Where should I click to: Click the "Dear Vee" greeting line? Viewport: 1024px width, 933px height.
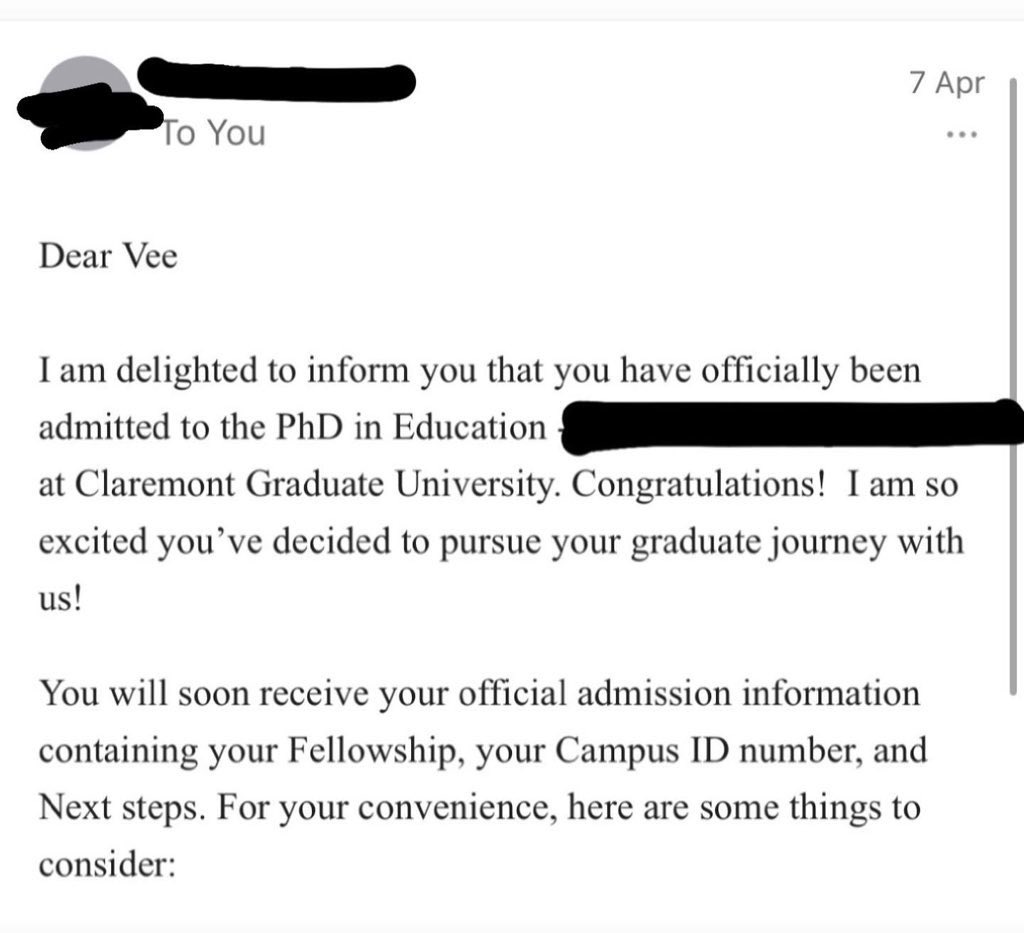click(108, 255)
